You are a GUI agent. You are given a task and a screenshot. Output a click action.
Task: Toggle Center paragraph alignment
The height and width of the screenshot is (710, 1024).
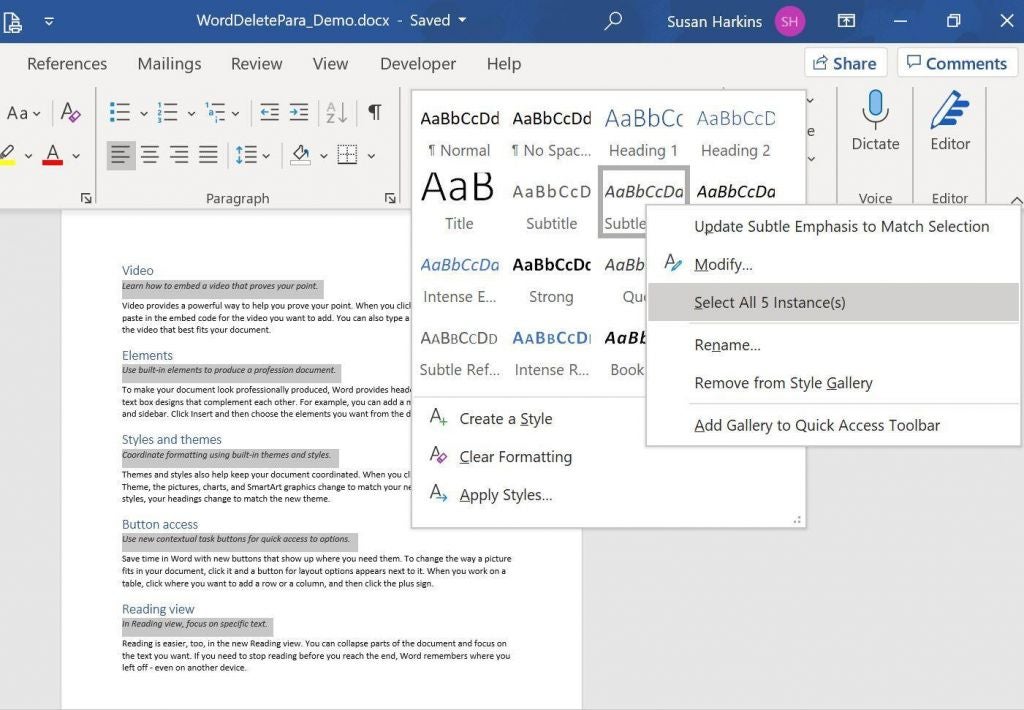click(x=150, y=155)
